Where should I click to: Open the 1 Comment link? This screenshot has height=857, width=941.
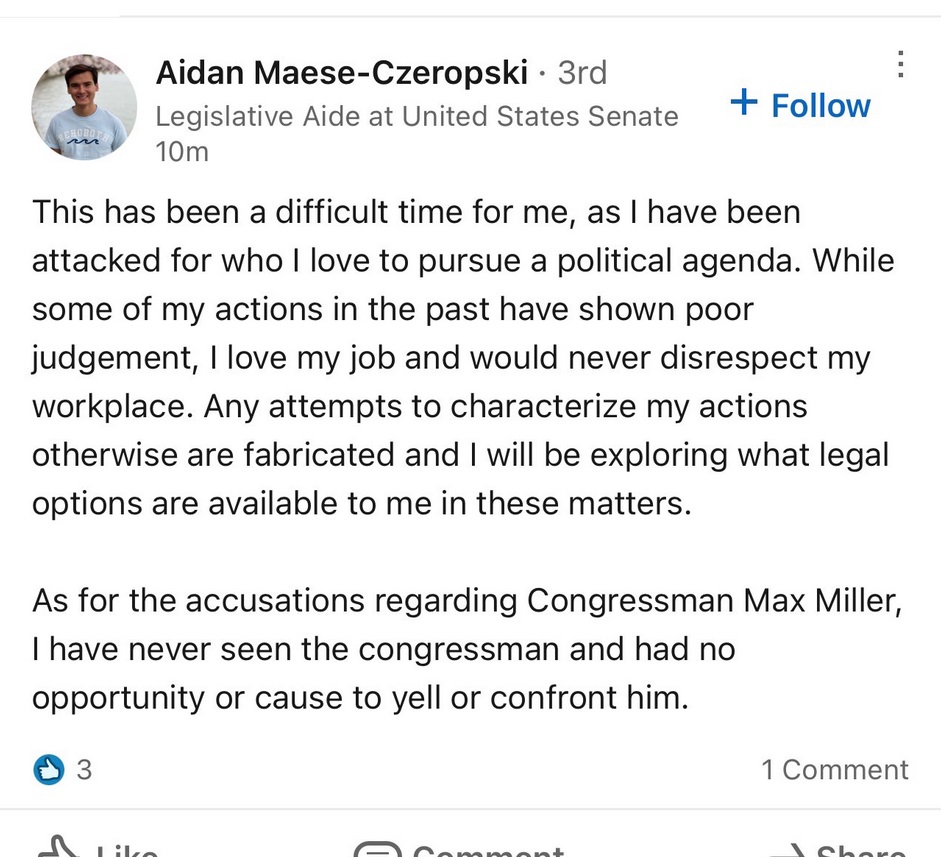[835, 770]
